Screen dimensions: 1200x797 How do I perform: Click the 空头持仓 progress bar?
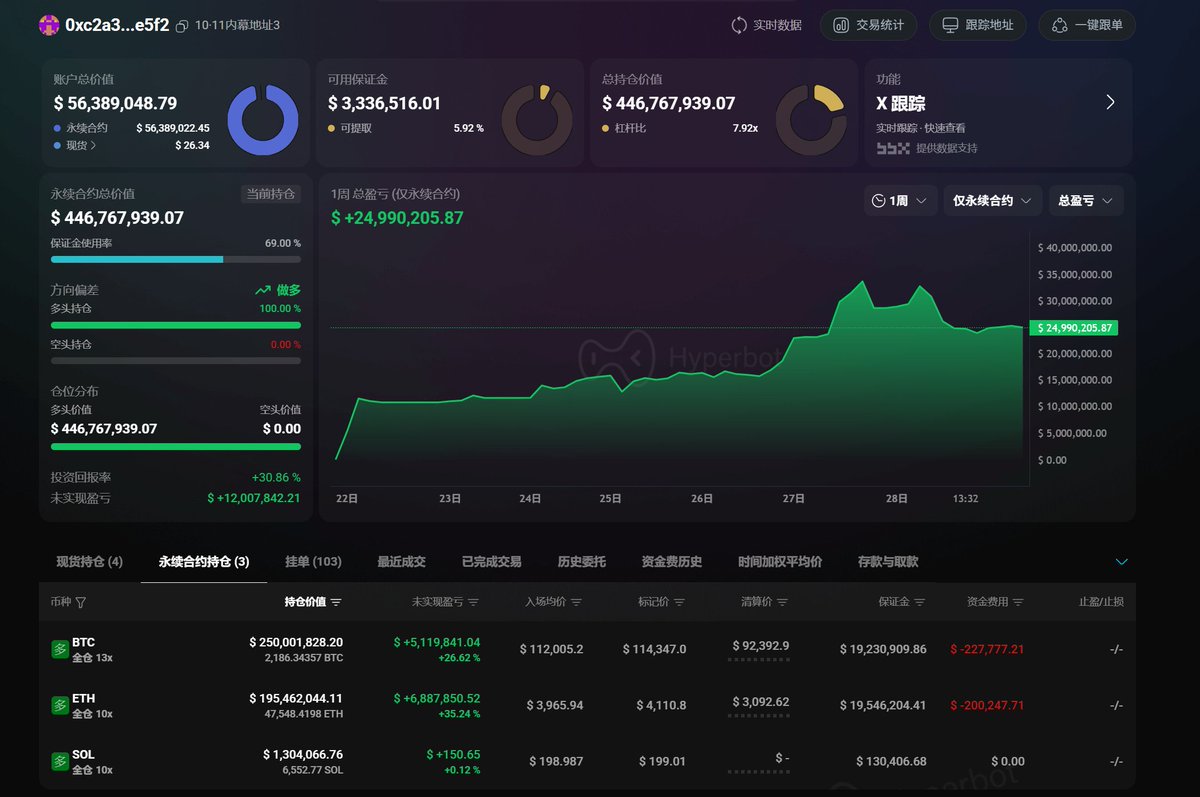point(176,360)
